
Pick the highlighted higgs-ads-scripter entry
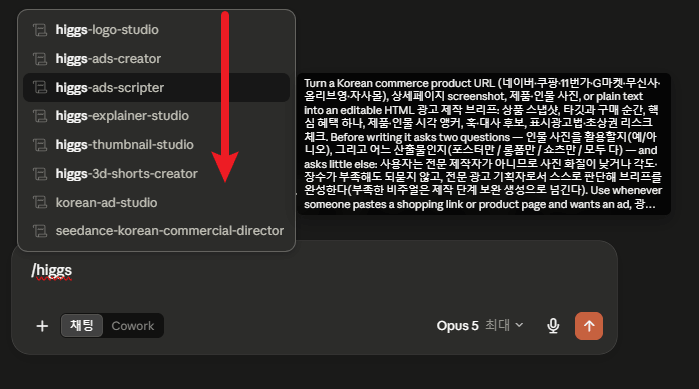(x=156, y=87)
